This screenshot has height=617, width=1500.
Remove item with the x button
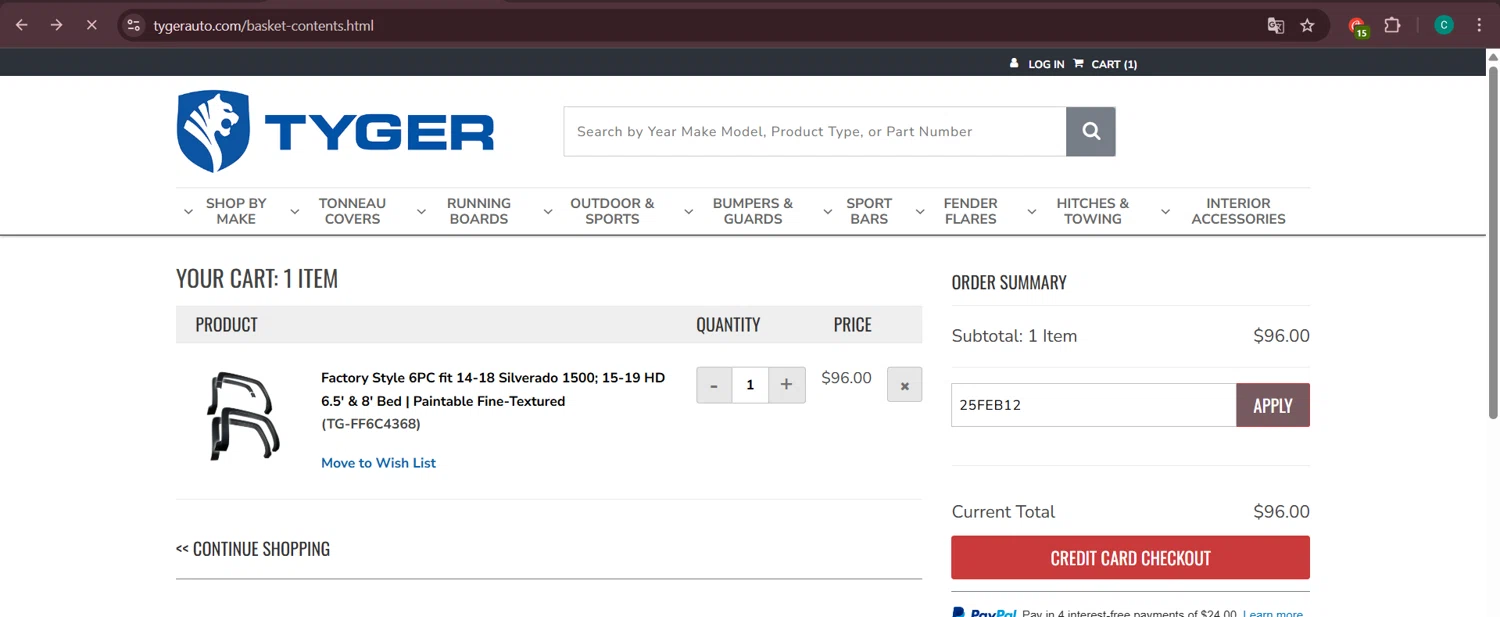[904, 385]
